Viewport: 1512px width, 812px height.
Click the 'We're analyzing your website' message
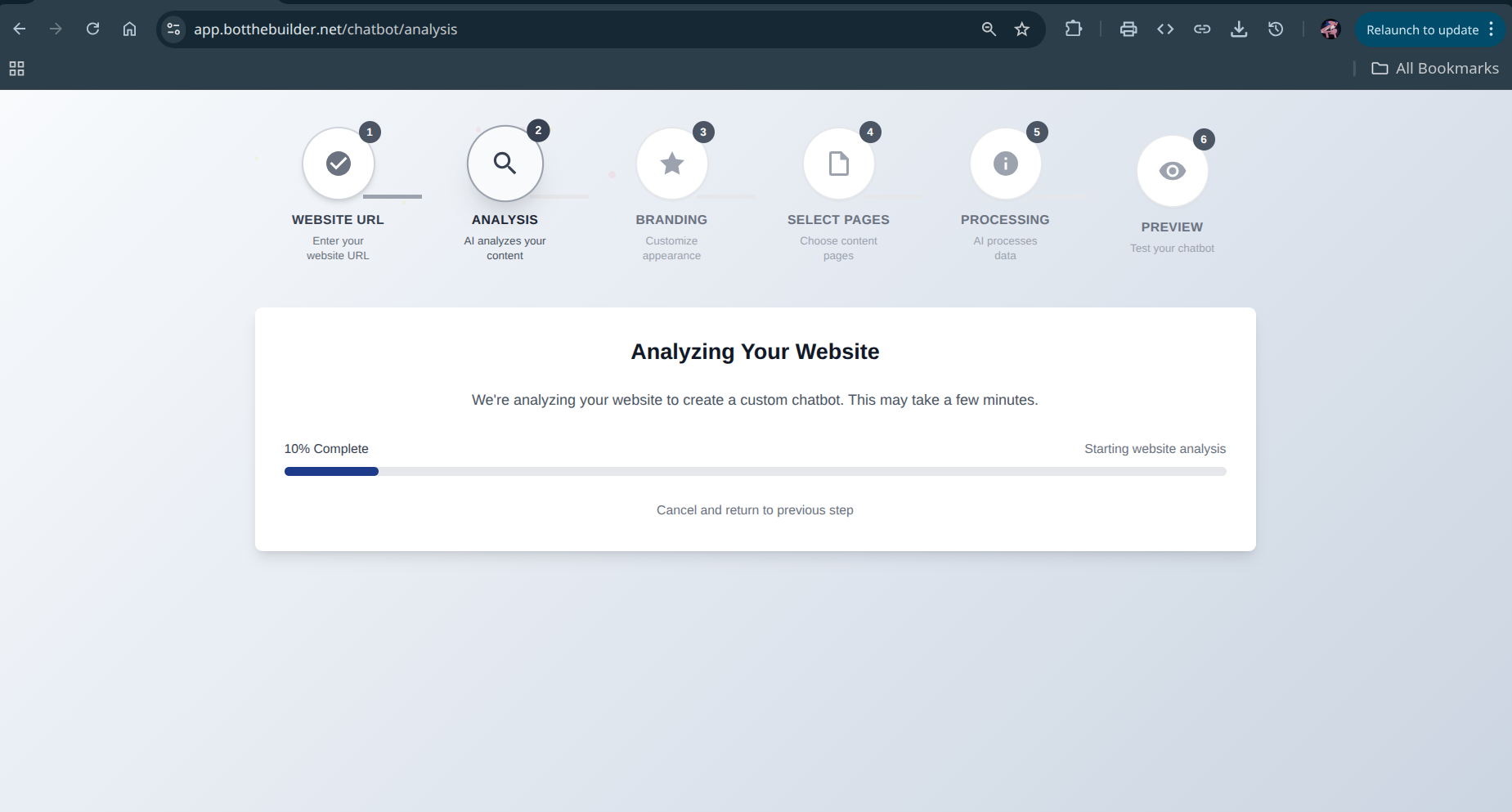click(755, 400)
